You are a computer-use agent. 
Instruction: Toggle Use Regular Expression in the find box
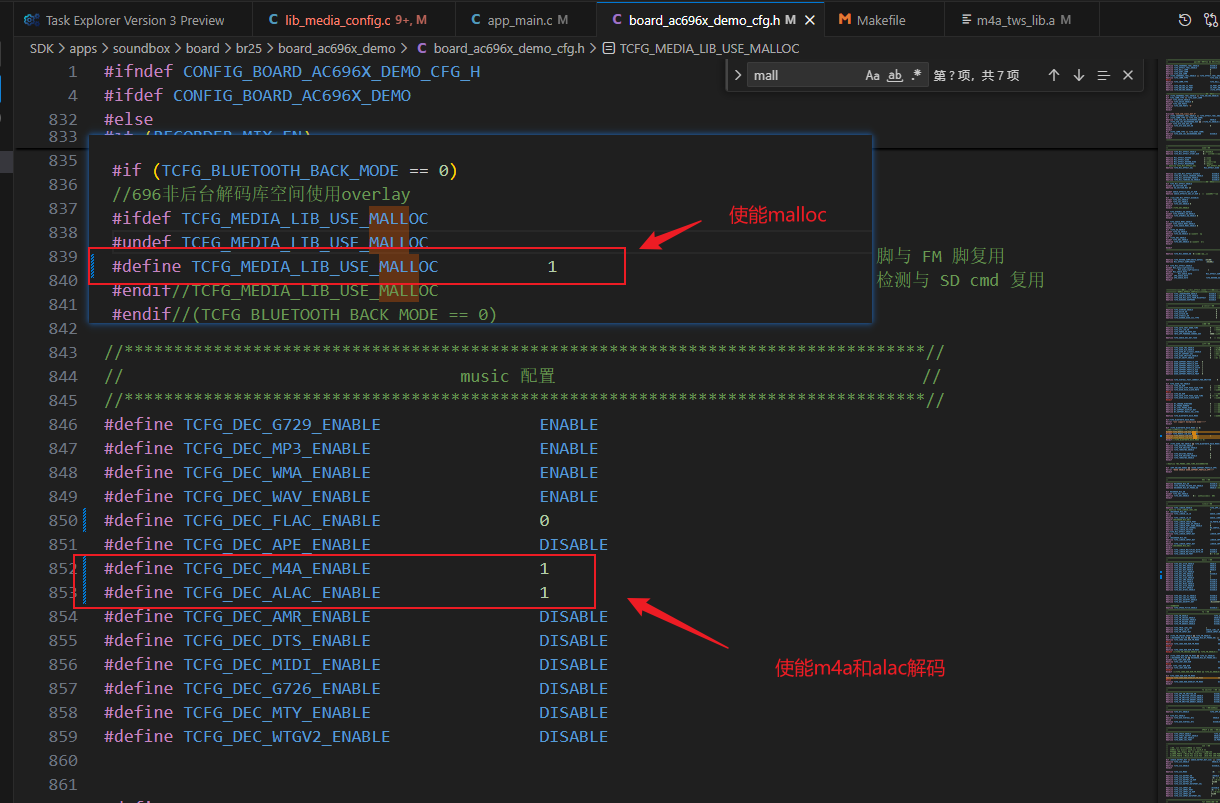tap(917, 75)
